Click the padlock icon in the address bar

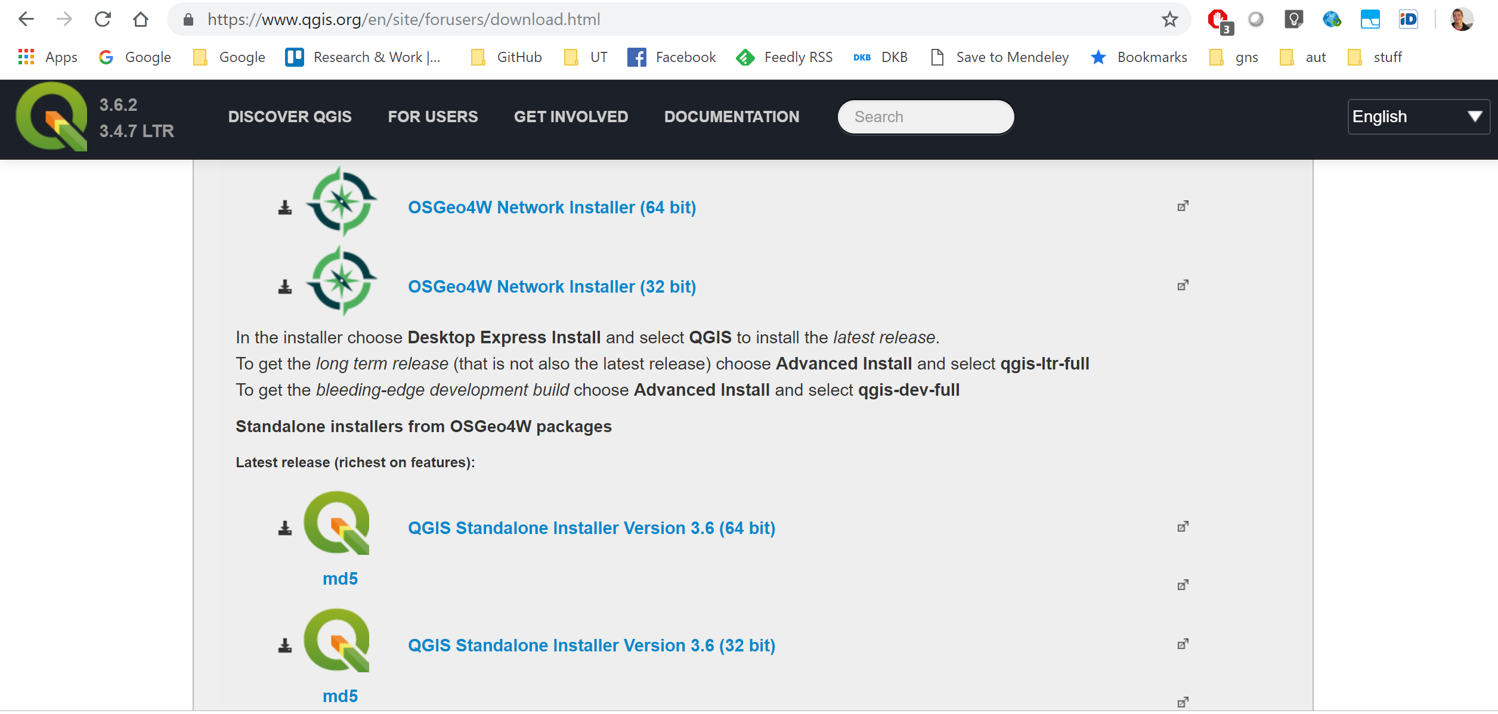click(186, 18)
